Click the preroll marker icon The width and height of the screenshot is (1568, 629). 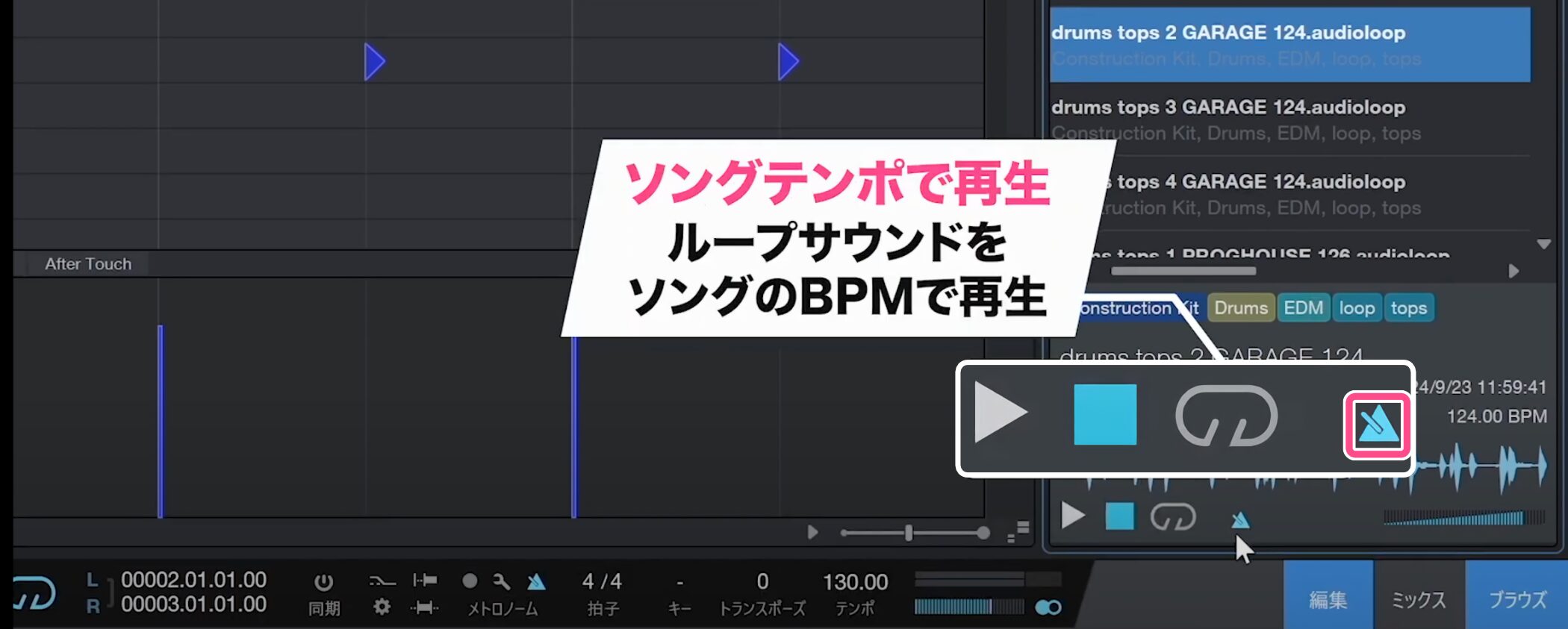[425, 581]
